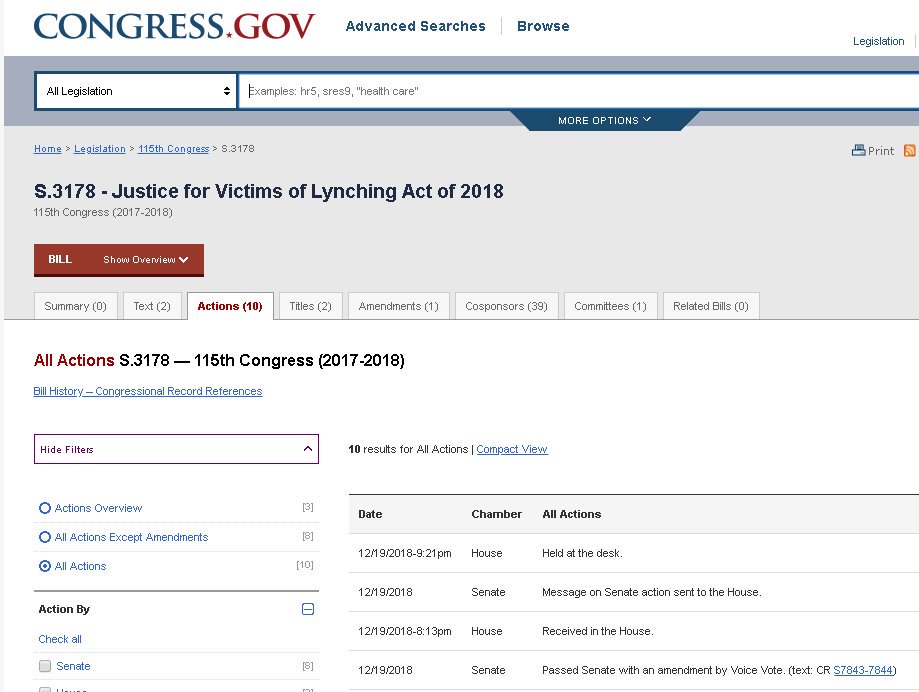
Task: Go to the Home breadcrumb link
Action: pyautogui.click(x=47, y=149)
